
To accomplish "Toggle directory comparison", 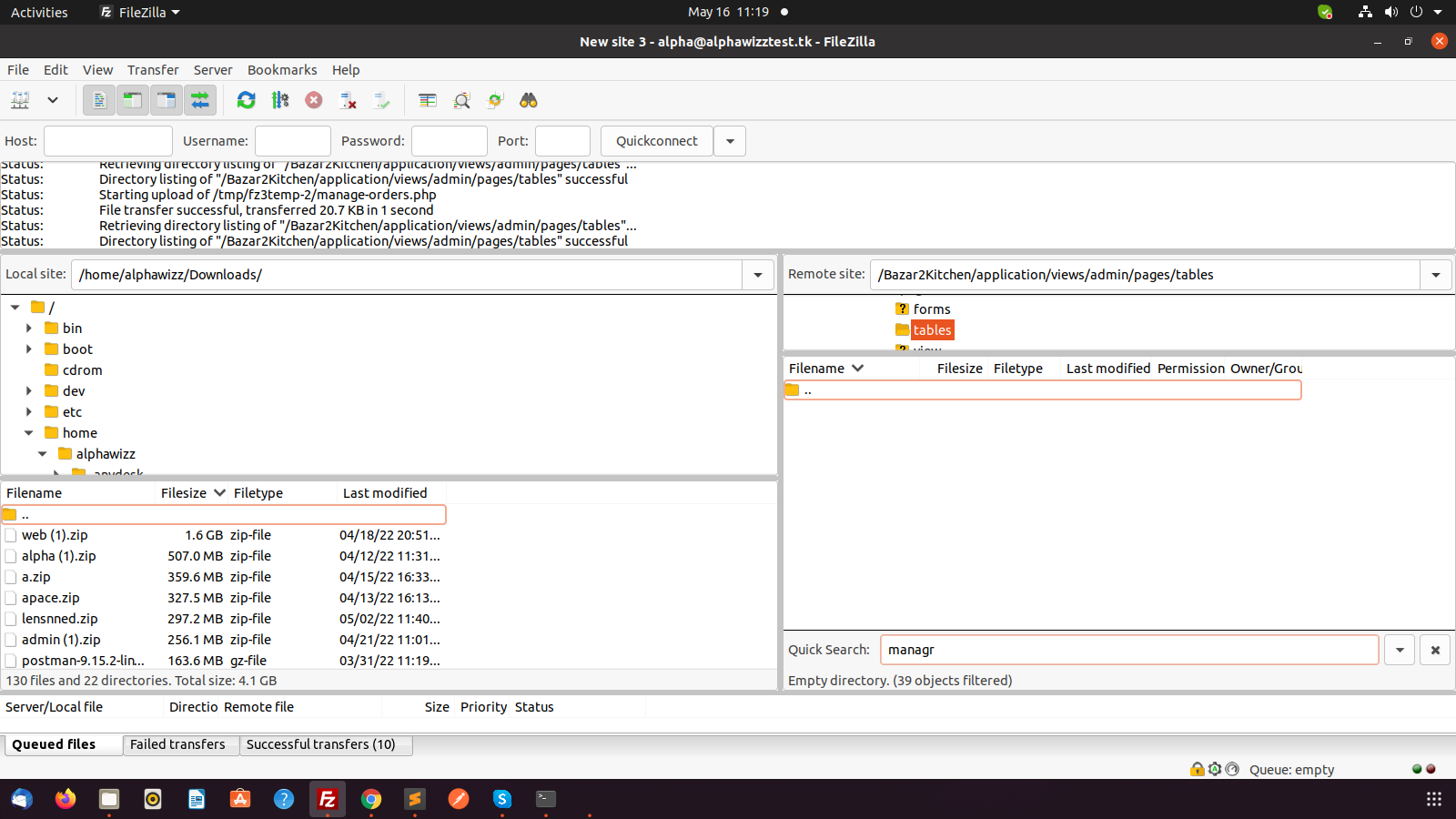I will tap(461, 100).
